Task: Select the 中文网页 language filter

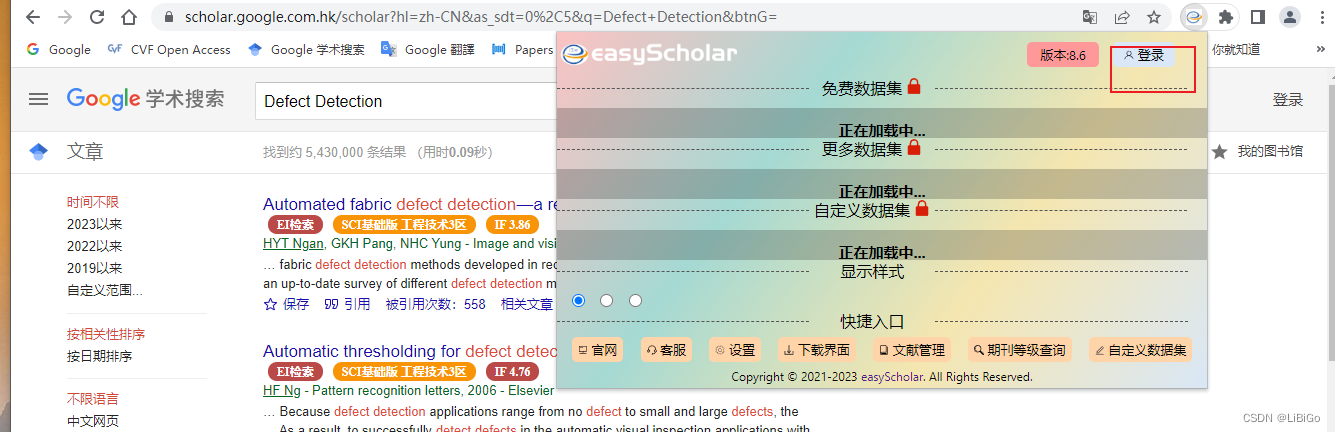Action: click(x=92, y=421)
